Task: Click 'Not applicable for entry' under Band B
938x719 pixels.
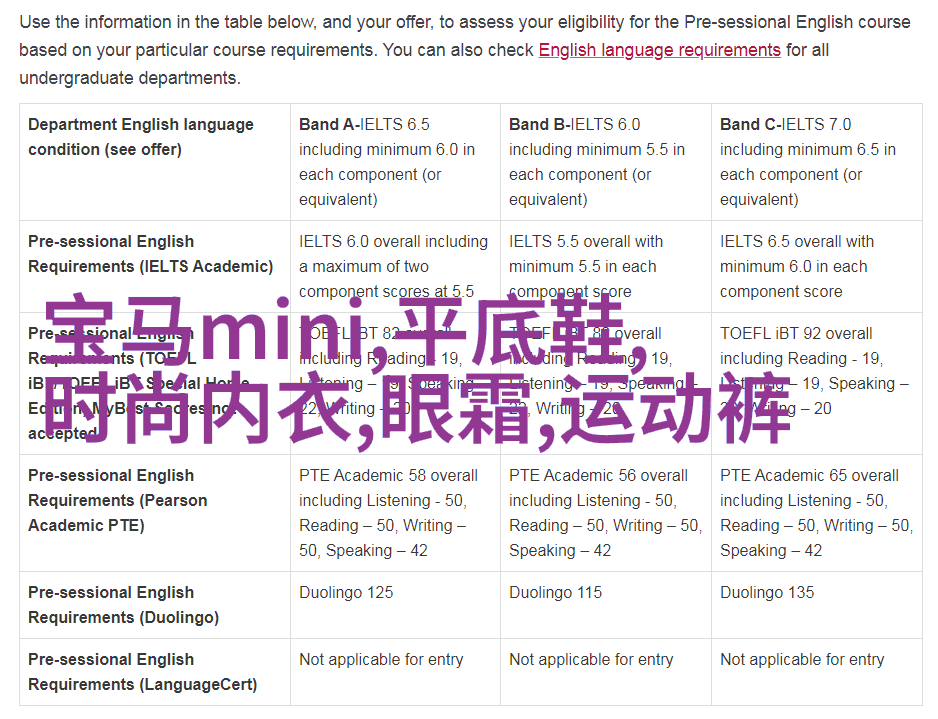Action: (x=605, y=672)
